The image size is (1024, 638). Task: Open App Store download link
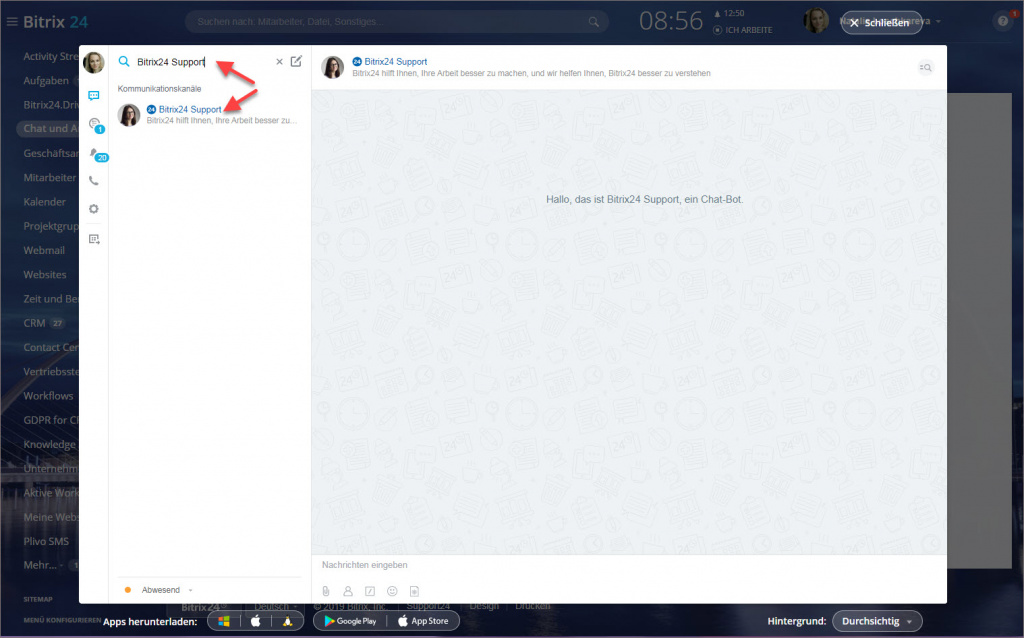423,621
